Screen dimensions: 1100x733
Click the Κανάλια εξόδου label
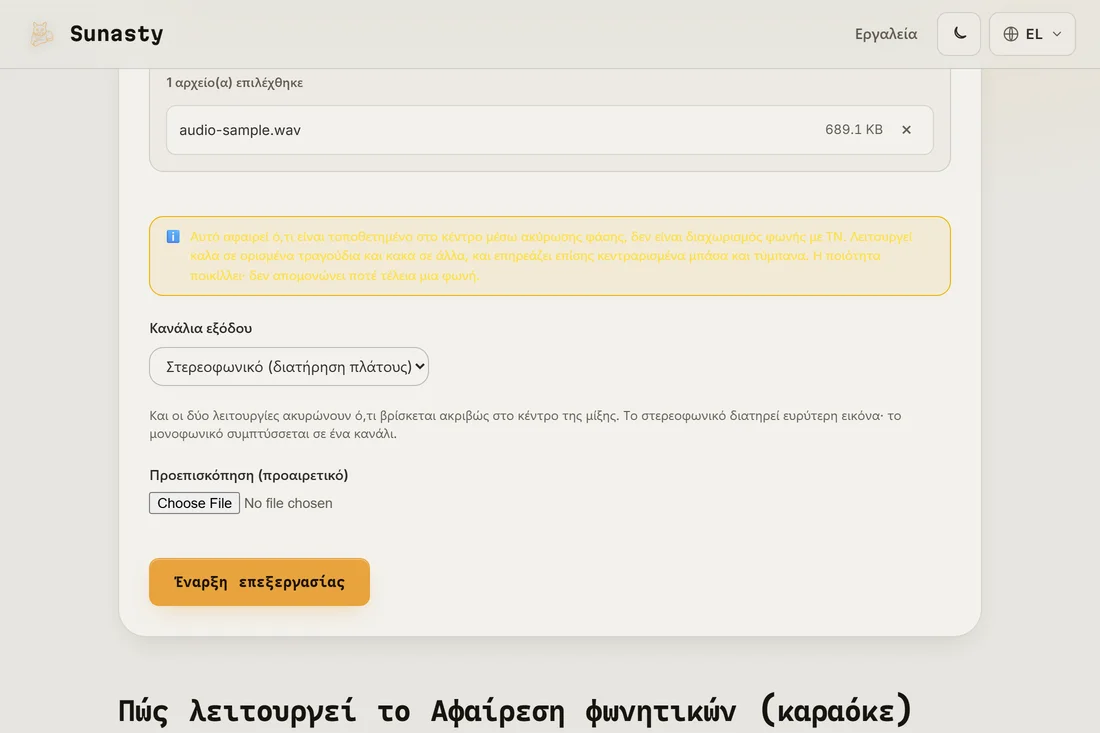(201, 328)
